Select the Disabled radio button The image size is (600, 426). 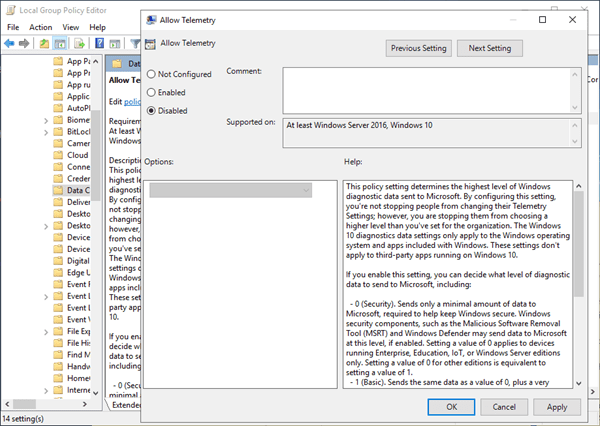pyautogui.click(x=151, y=111)
